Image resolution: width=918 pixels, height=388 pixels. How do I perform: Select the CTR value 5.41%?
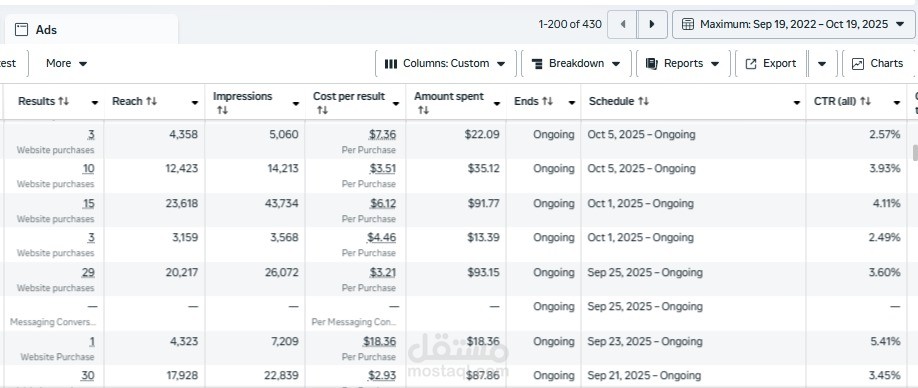[885, 341]
